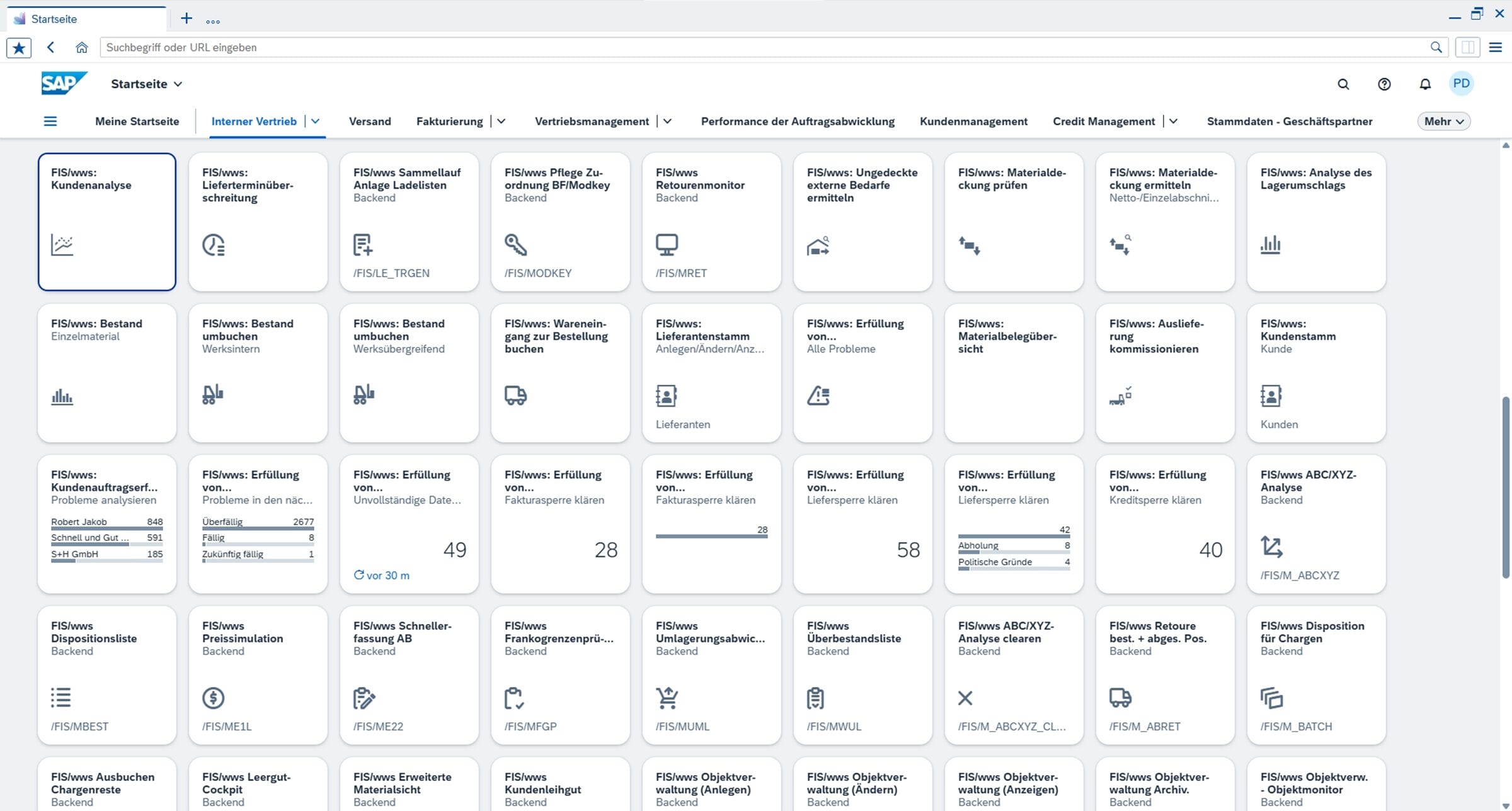Click the contact book icon on Kundenstamm tile

pyautogui.click(x=1271, y=395)
